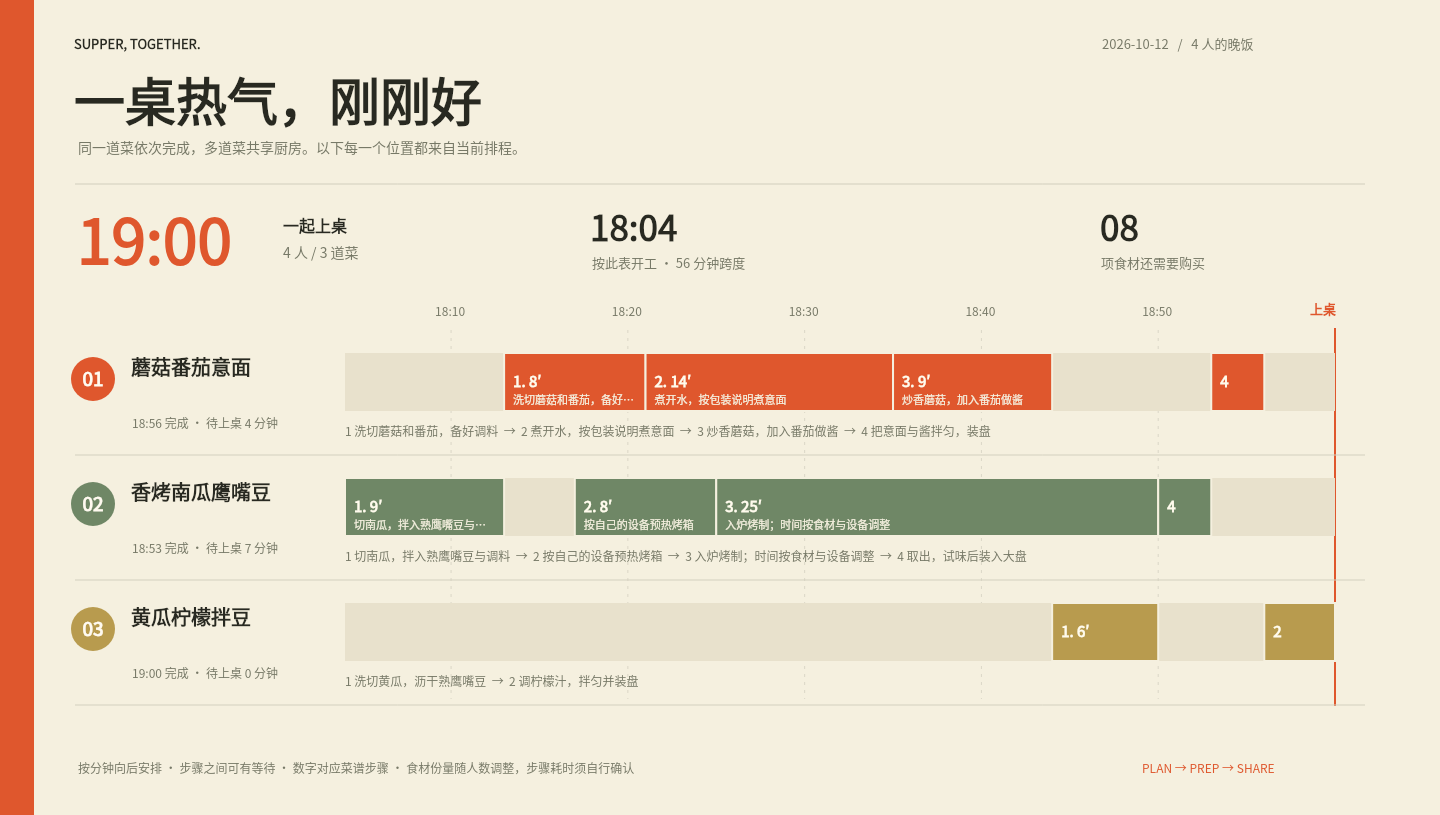Click the "SUPPER, TOGETHER." header label
This screenshot has height=815, width=1440.
click(x=137, y=44)
